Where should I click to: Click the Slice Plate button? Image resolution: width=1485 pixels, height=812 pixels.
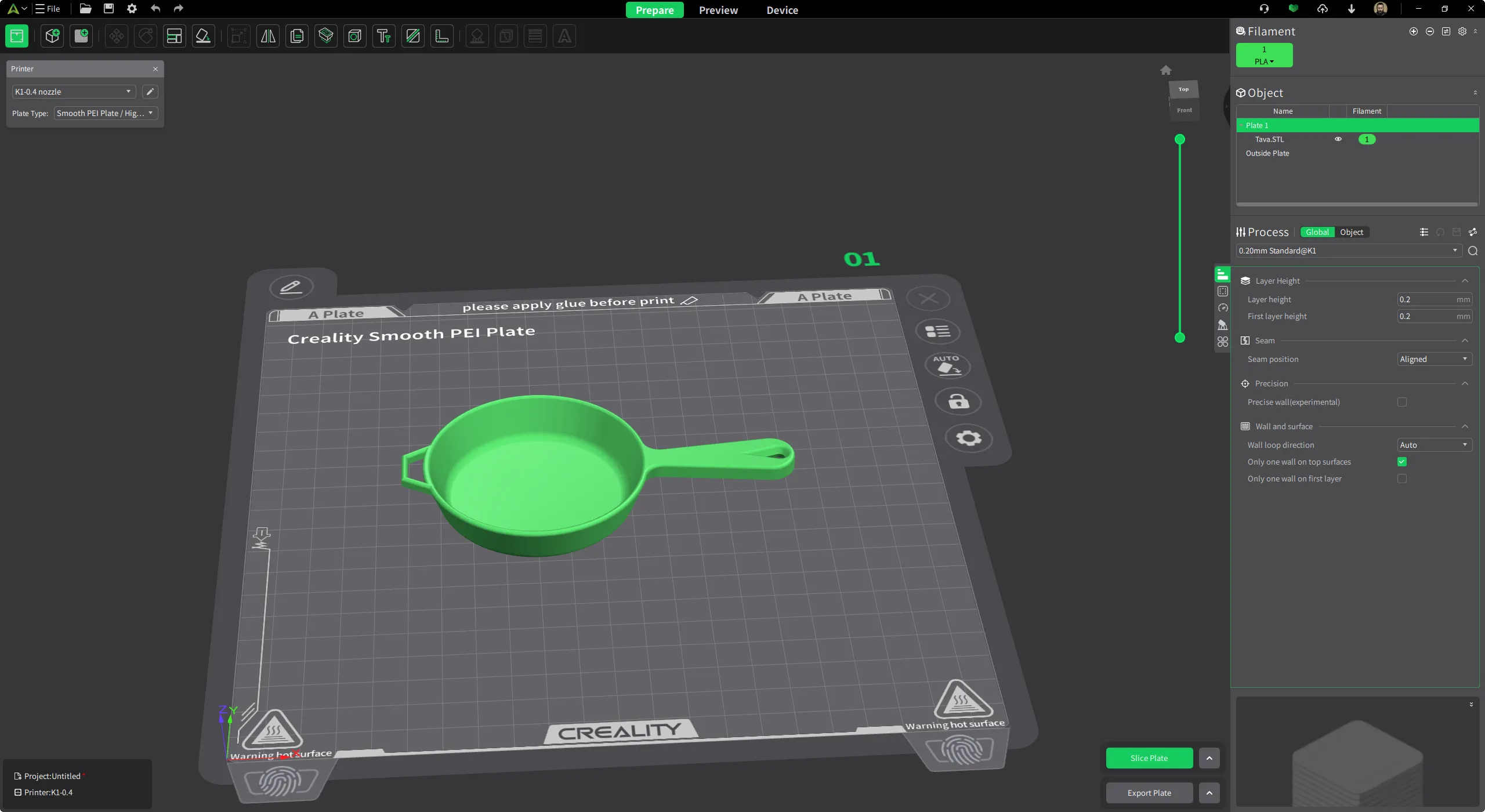1149,757
